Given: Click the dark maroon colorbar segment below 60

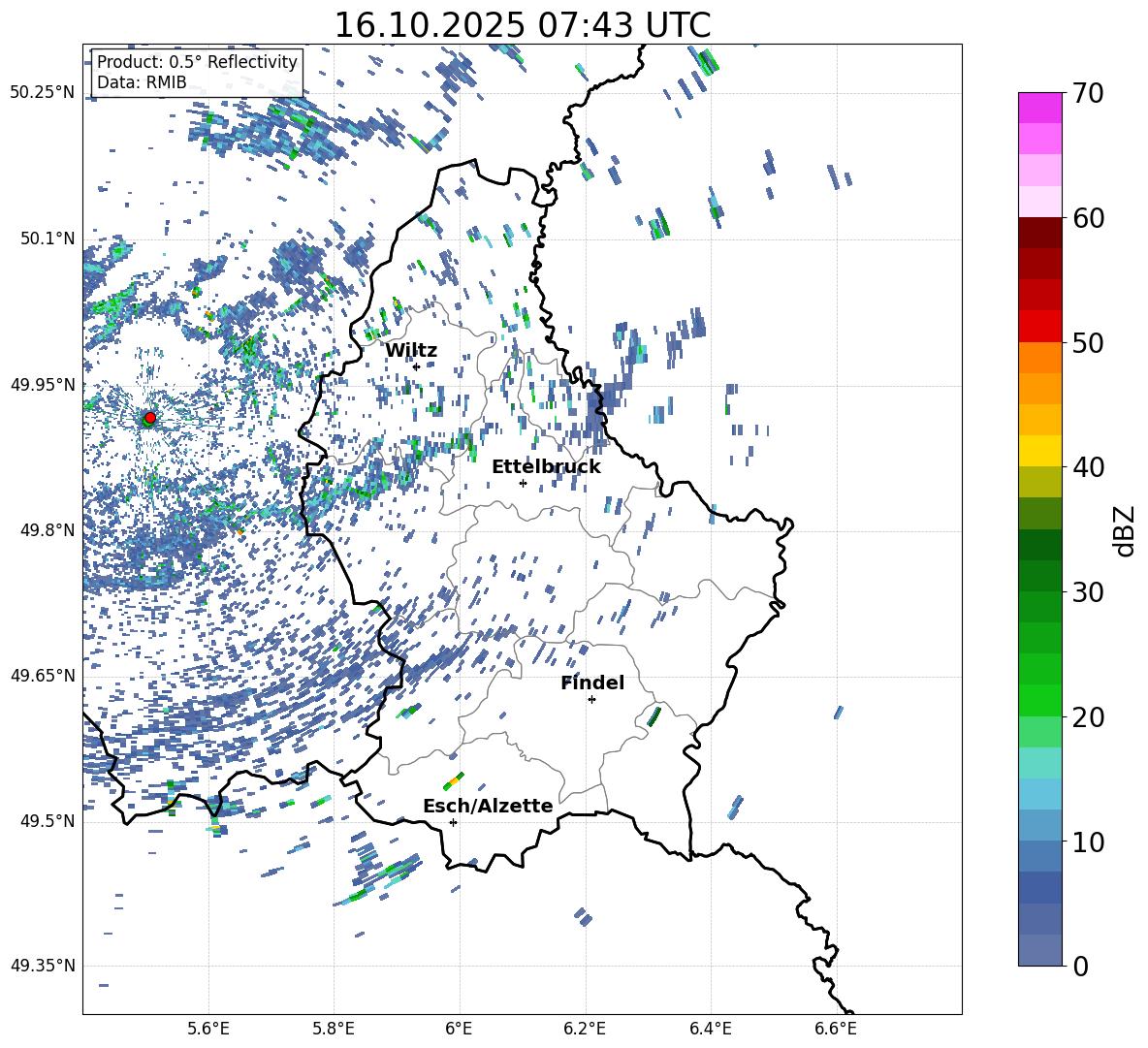Looking at the screenshot, I should click(x=1040, y=233).
